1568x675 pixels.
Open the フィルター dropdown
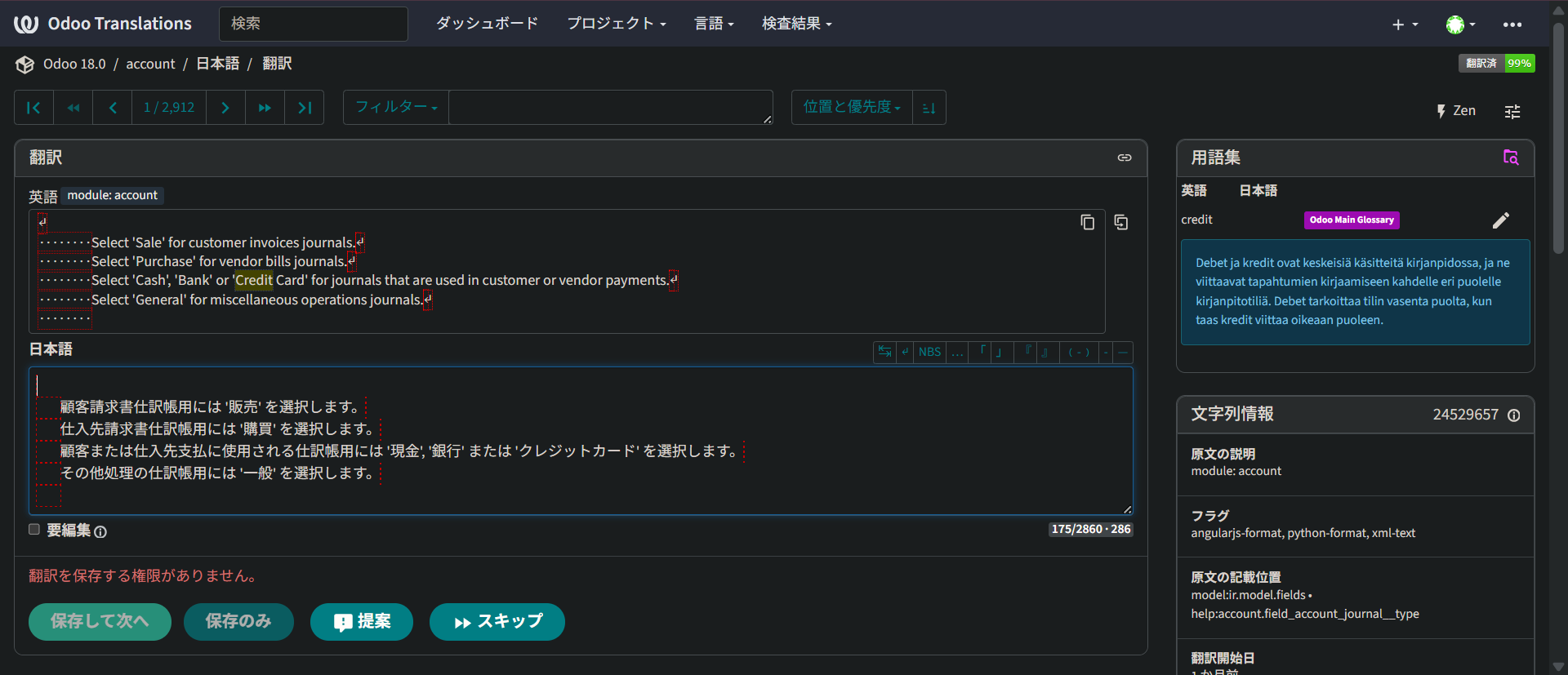pyautogui.click(x=396, y=108)
